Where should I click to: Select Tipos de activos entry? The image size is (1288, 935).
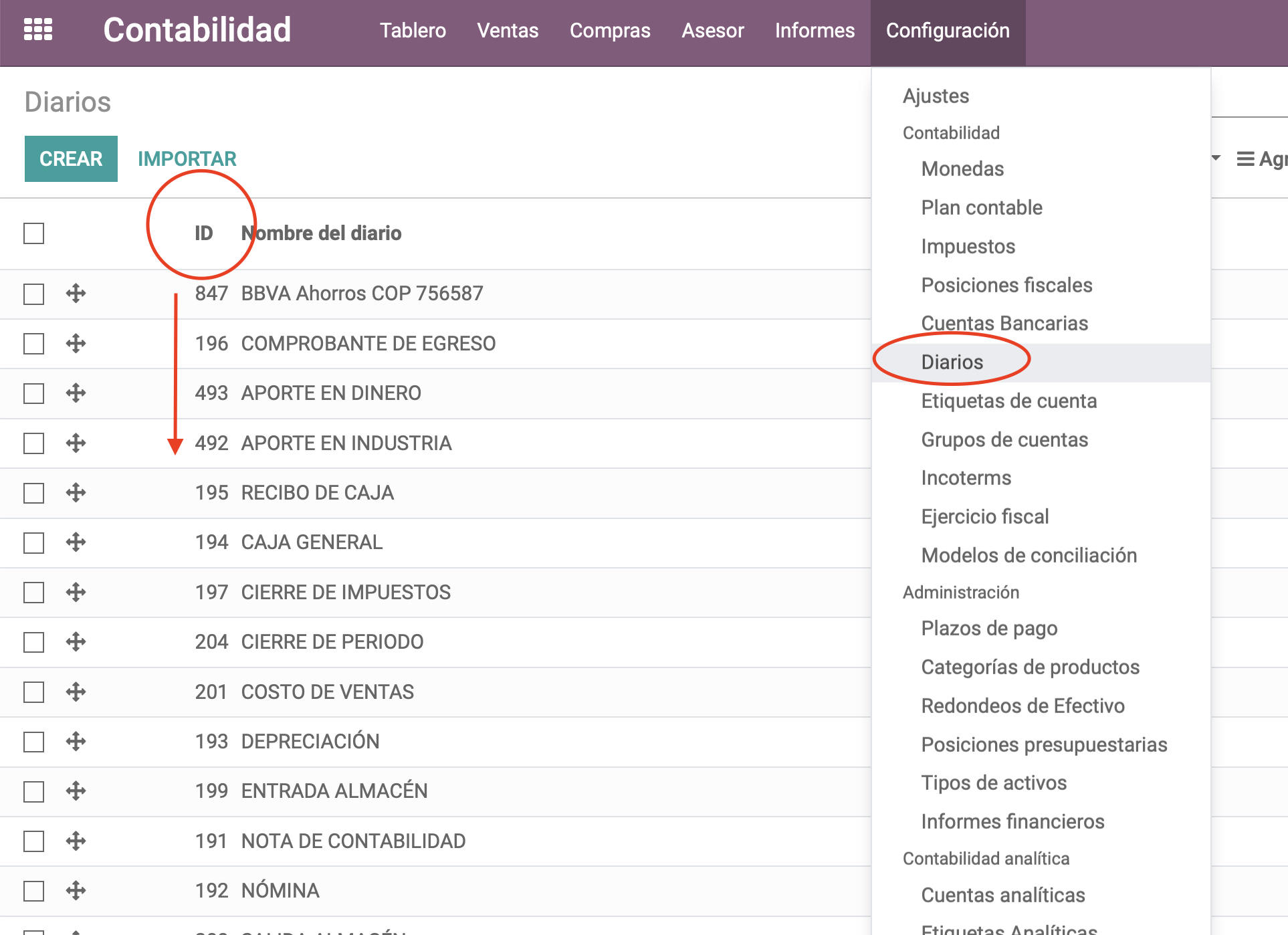(1041, 783)
